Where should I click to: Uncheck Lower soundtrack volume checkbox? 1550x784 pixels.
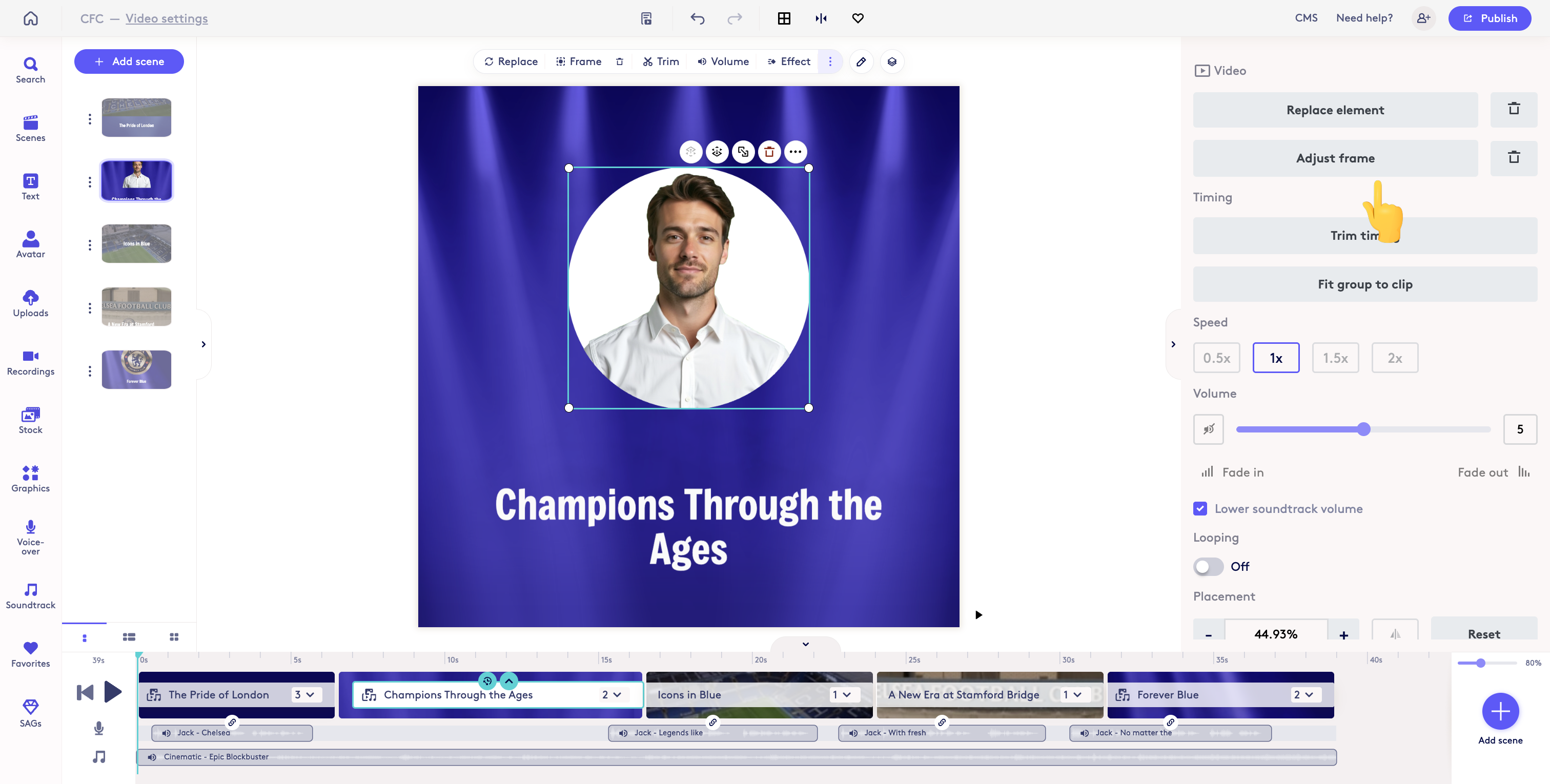(x=1200, y=508)
